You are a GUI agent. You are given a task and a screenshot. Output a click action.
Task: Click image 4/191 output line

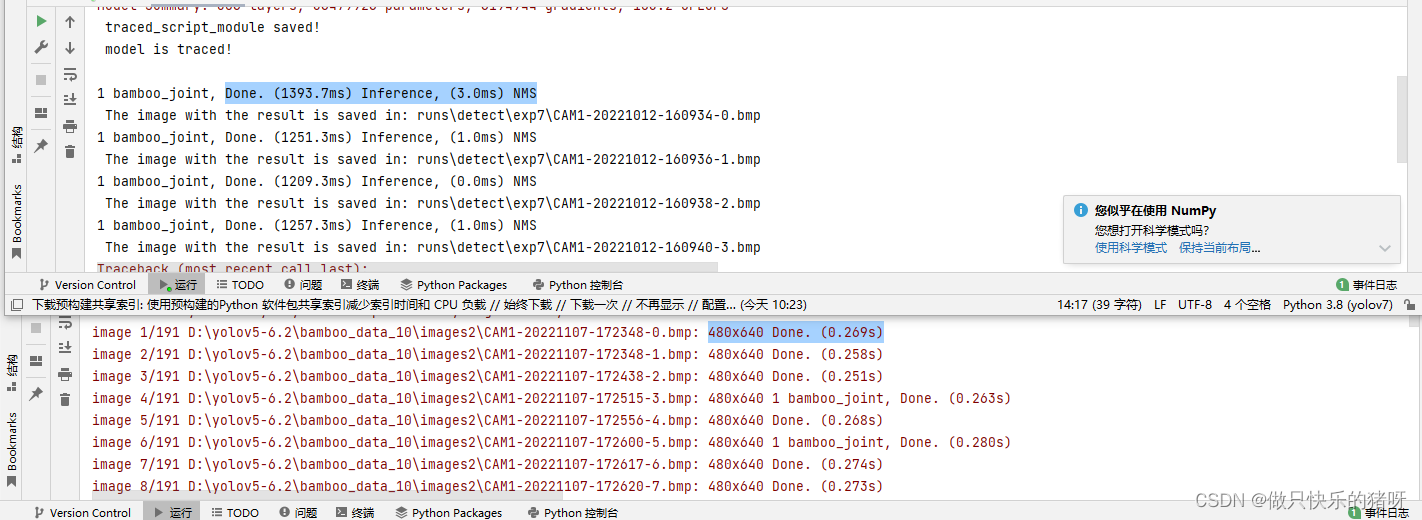coord(552,399)
